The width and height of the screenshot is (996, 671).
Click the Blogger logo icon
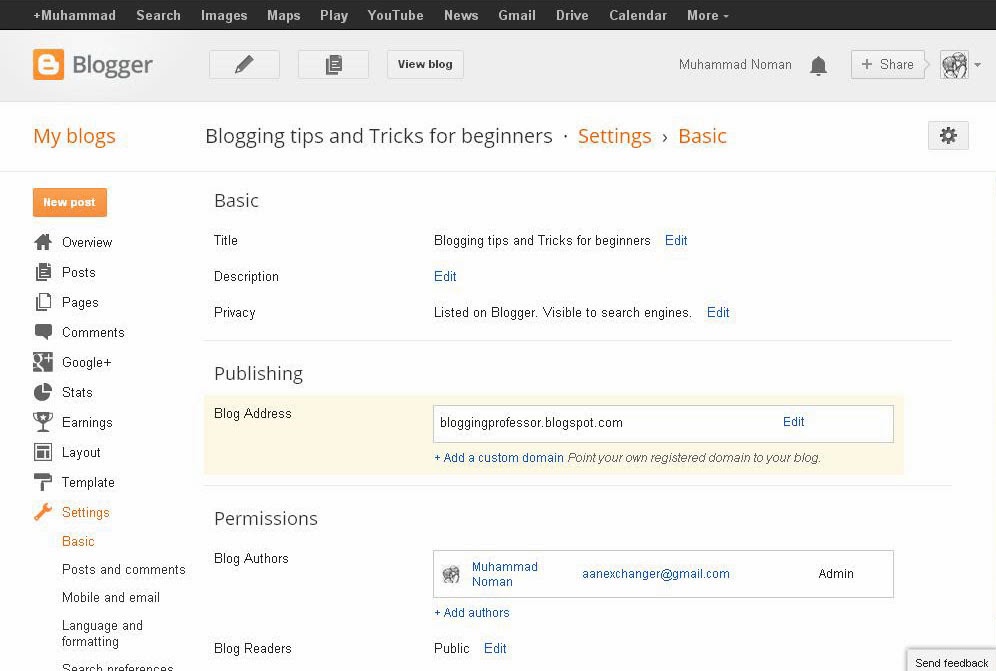point(48,64)
